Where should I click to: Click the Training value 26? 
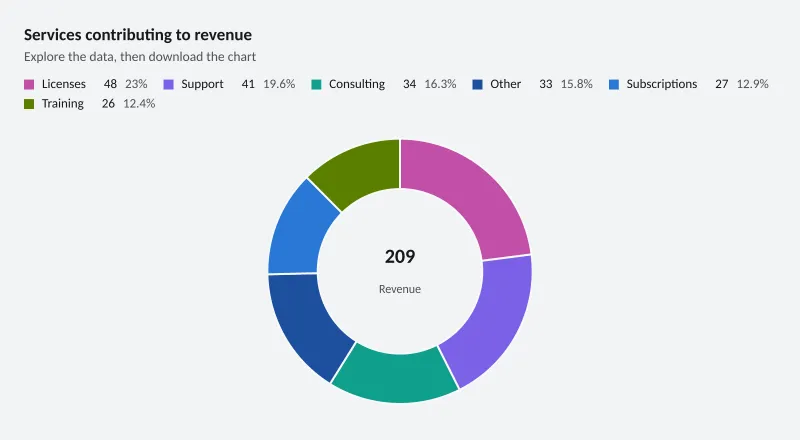click(x=108, y=103)
